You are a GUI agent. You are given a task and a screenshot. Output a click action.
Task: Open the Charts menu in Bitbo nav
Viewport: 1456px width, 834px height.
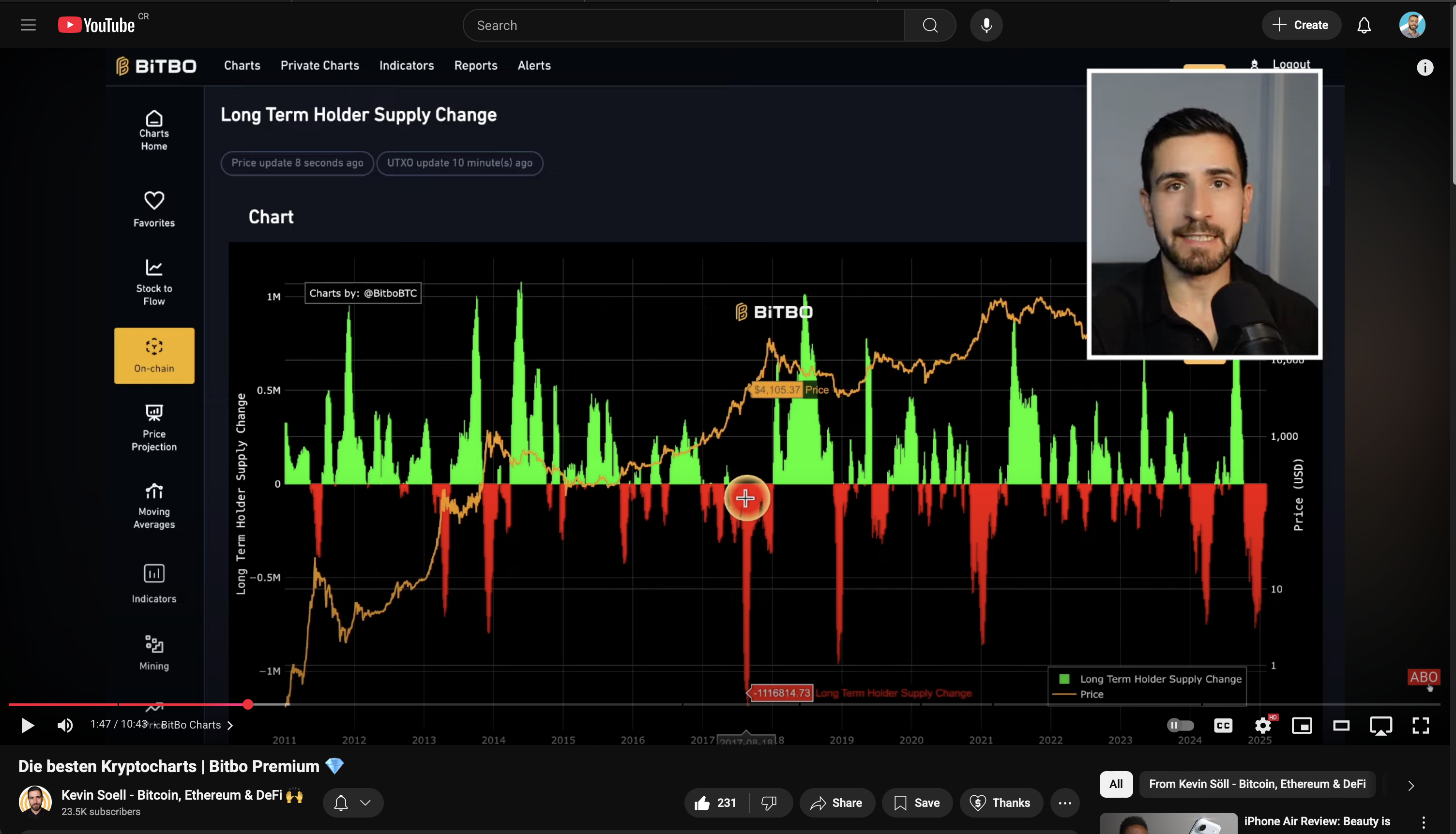tap(242, 65)
